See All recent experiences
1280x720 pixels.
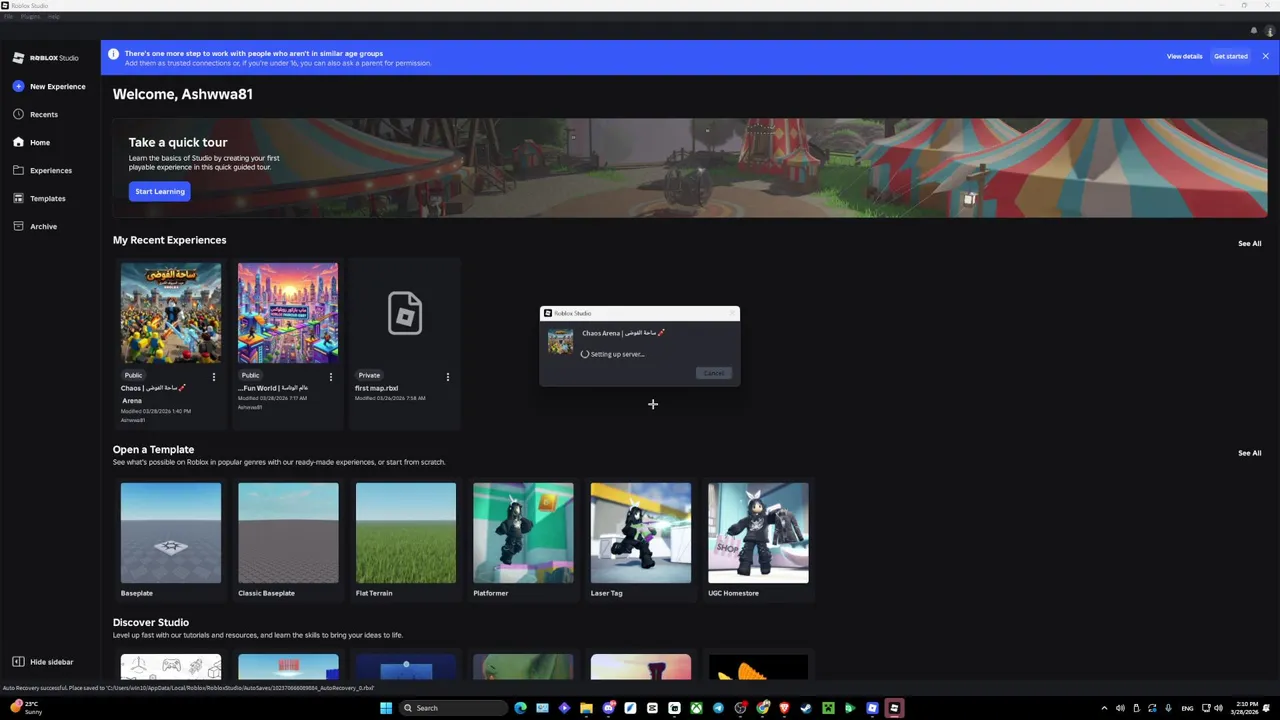1249,243
